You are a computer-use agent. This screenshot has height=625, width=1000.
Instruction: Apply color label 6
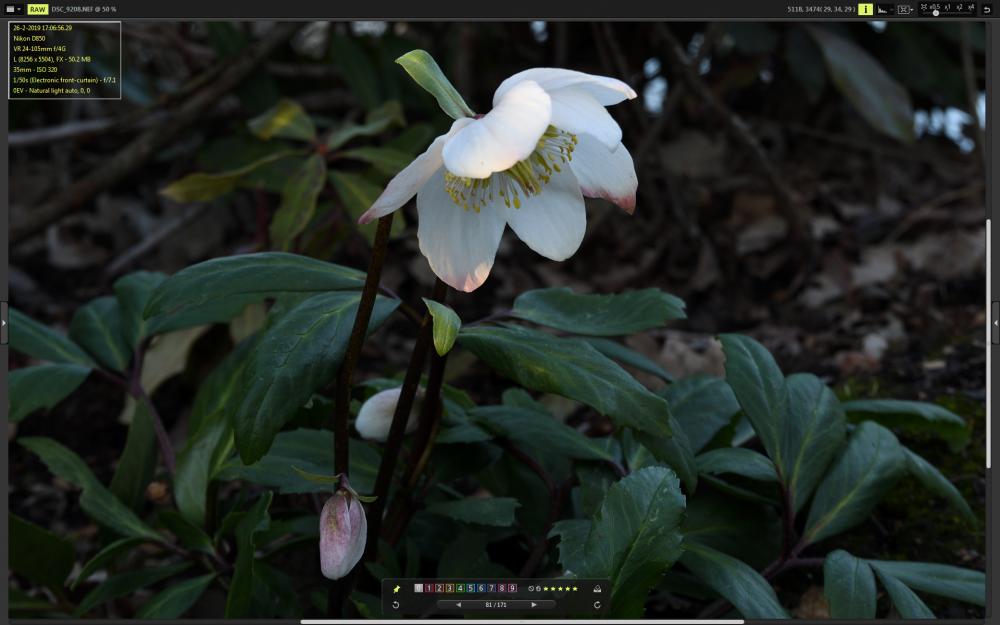(481, 588)
